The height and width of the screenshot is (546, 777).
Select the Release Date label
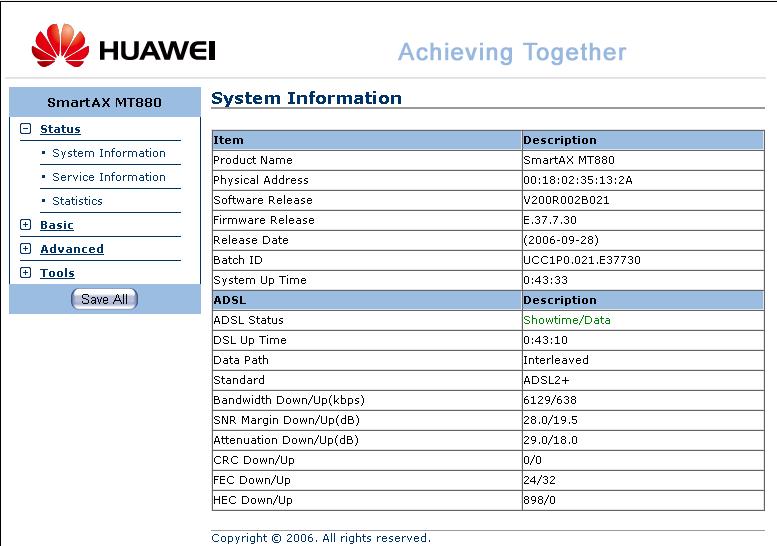click(x=251, y=240)
